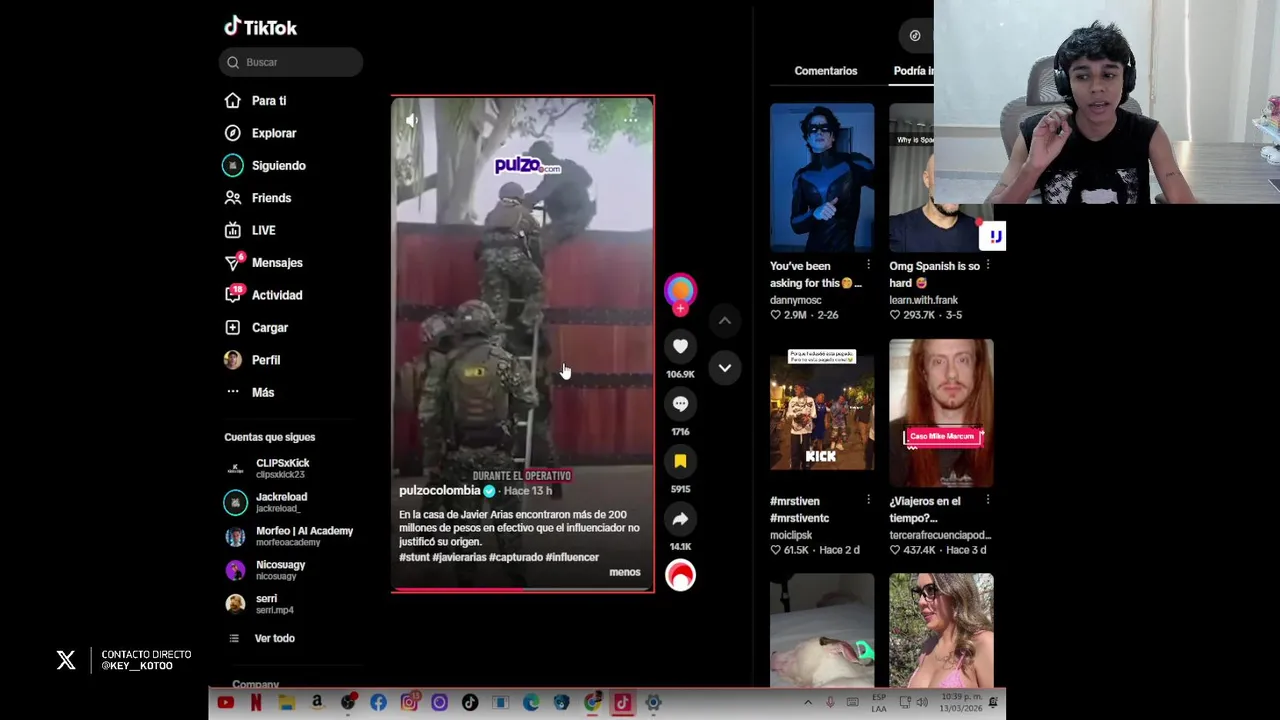Open the Cargar upload page
The width and height of the screenshot is (1280, 720).
coord(256,328)
